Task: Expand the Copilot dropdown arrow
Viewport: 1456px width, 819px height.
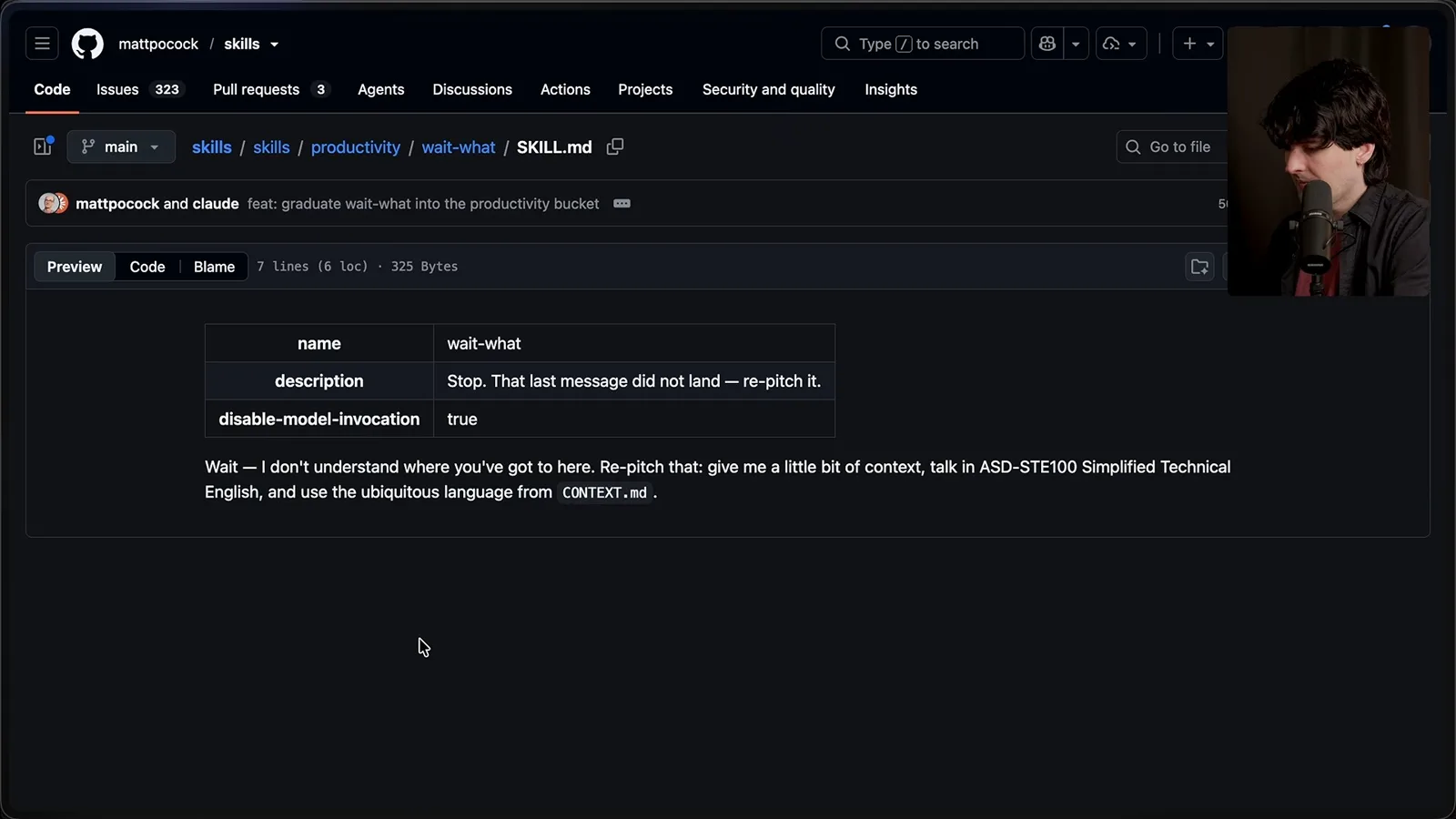Action: coord(1076,44)
